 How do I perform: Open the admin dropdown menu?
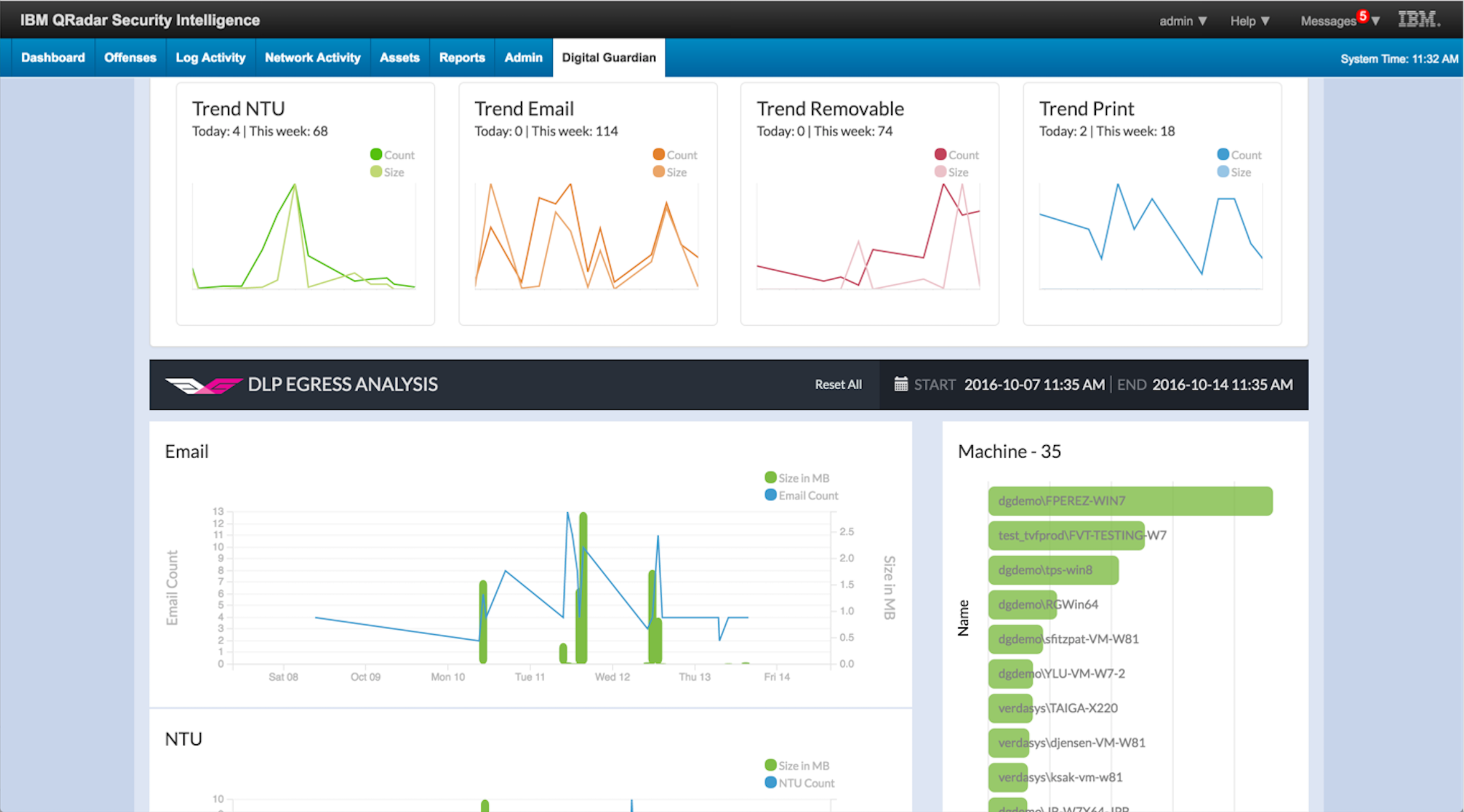(x=1181, y=20)
